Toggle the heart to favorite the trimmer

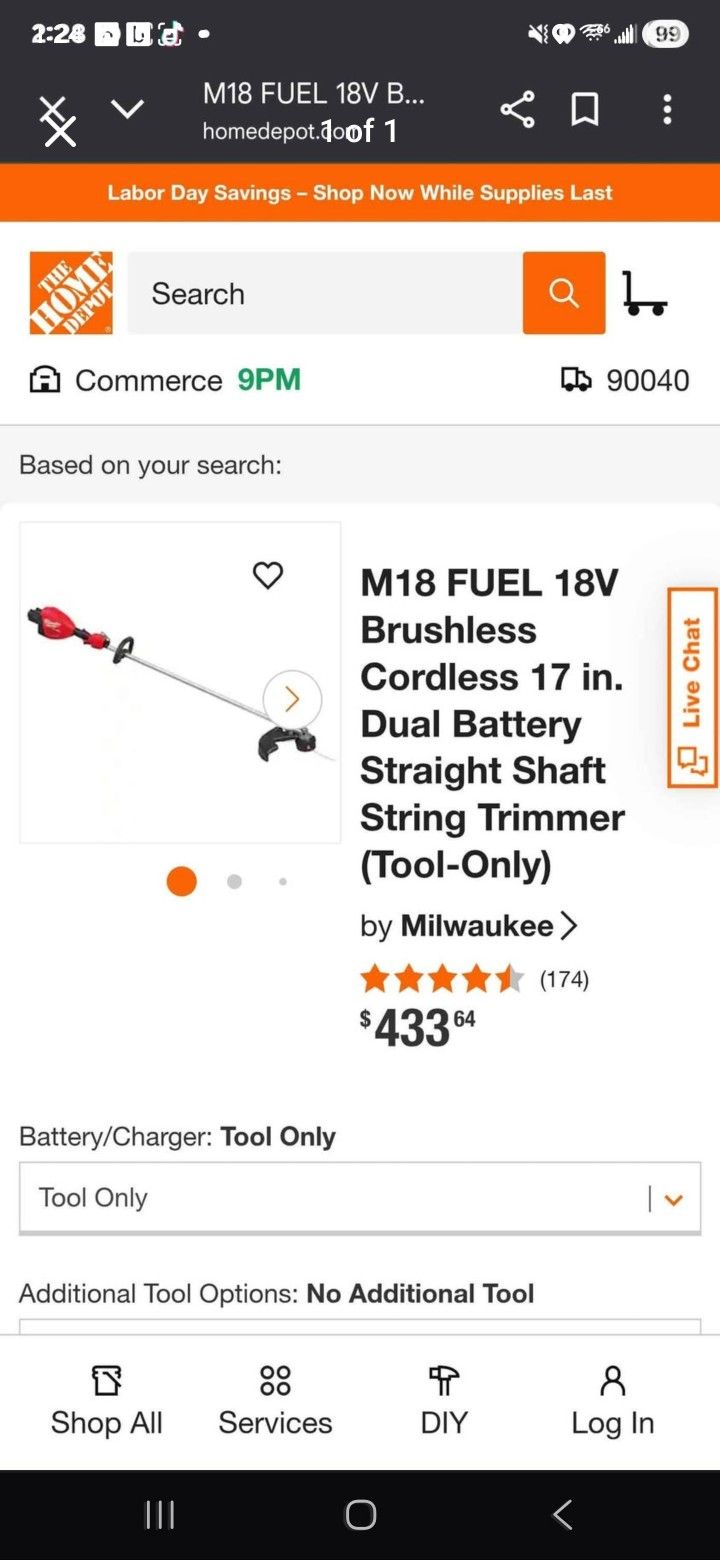point(267,575)
